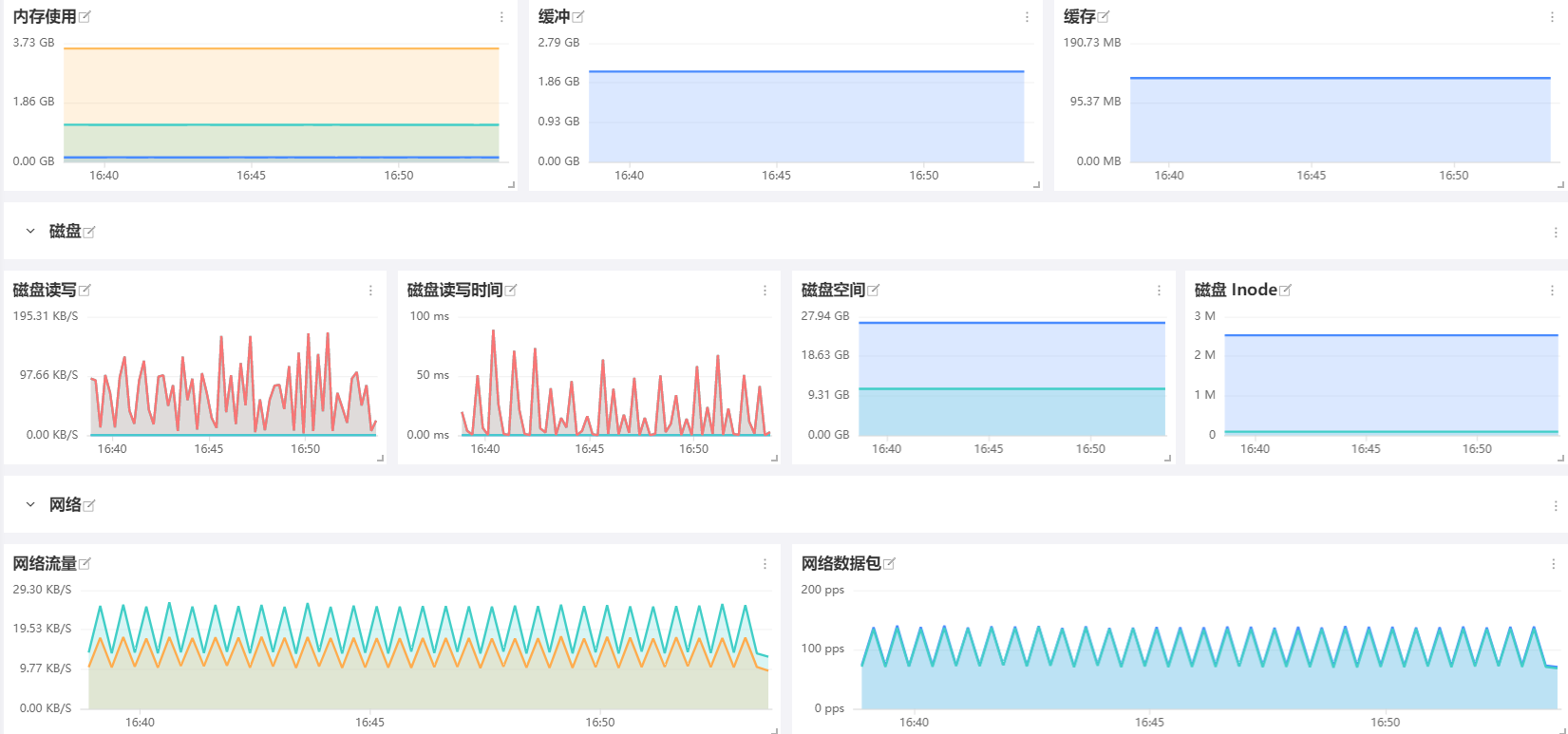
Task: Open more options for 缓冲 panel
Action: tap(1027, 17)
